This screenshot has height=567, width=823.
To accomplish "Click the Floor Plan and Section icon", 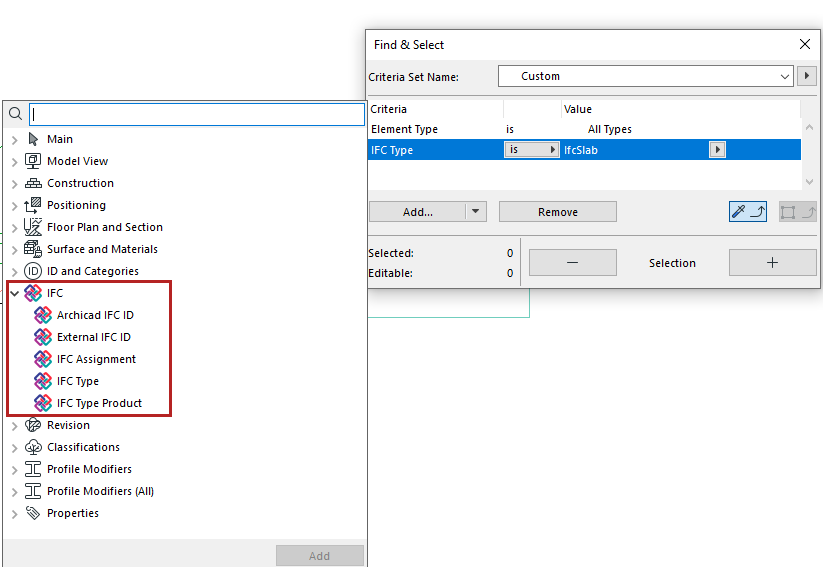I will (x=33, y=227).
